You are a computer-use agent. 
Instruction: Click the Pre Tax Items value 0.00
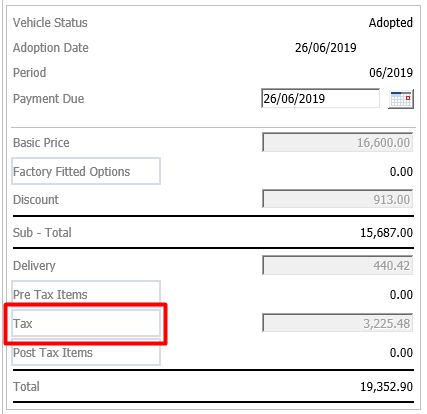[x=401, y=294]
